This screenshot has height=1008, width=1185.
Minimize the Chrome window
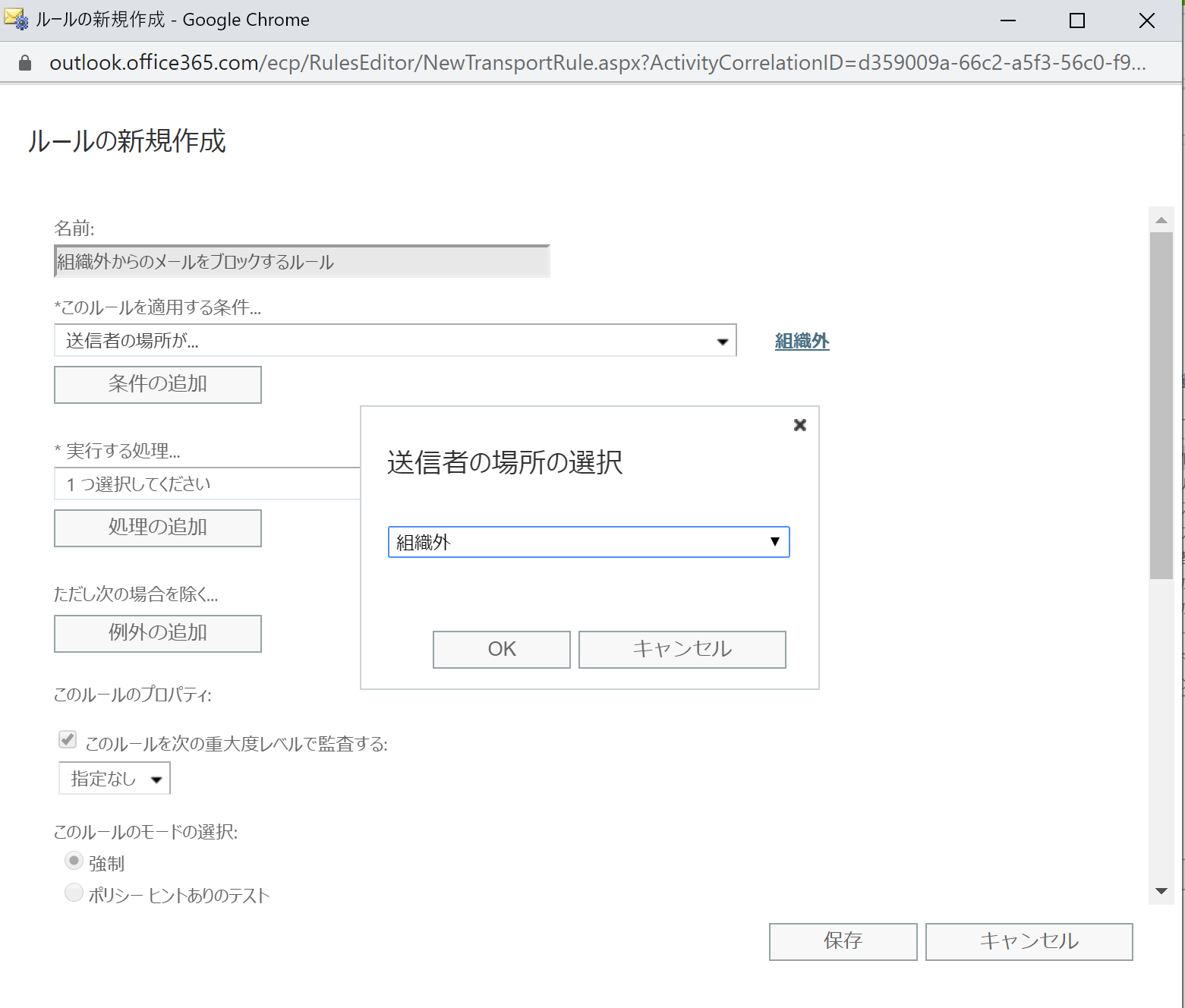(1007, 20)
